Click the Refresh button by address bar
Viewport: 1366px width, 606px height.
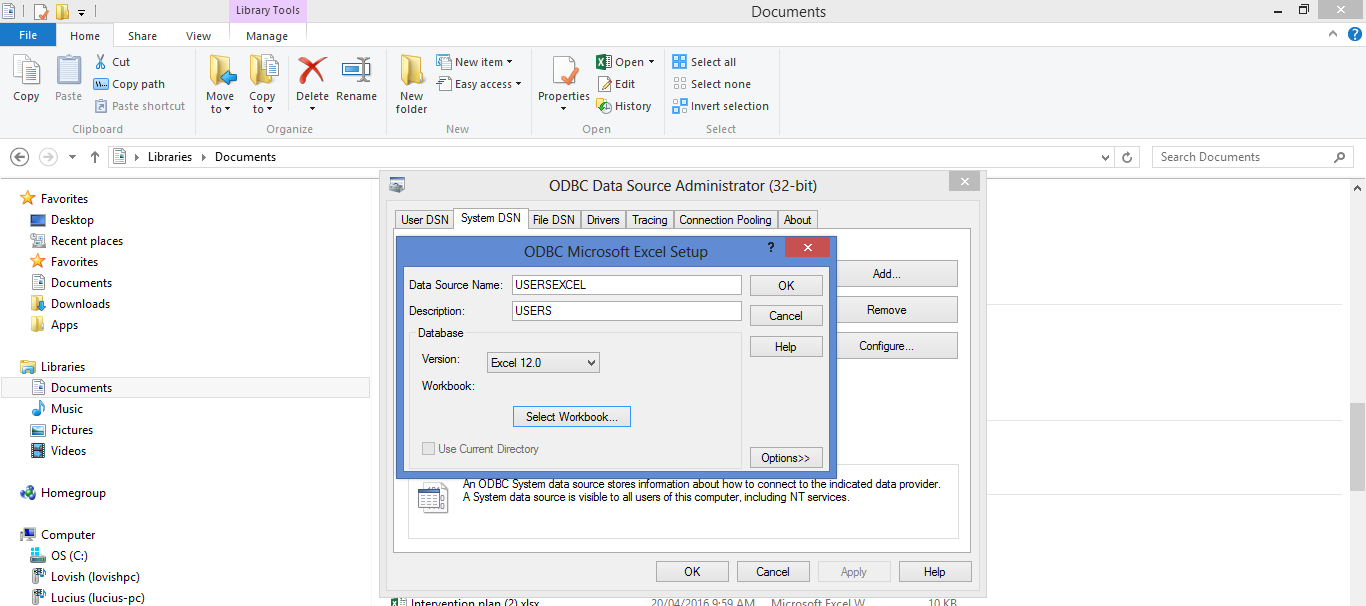coord(1128,157)
